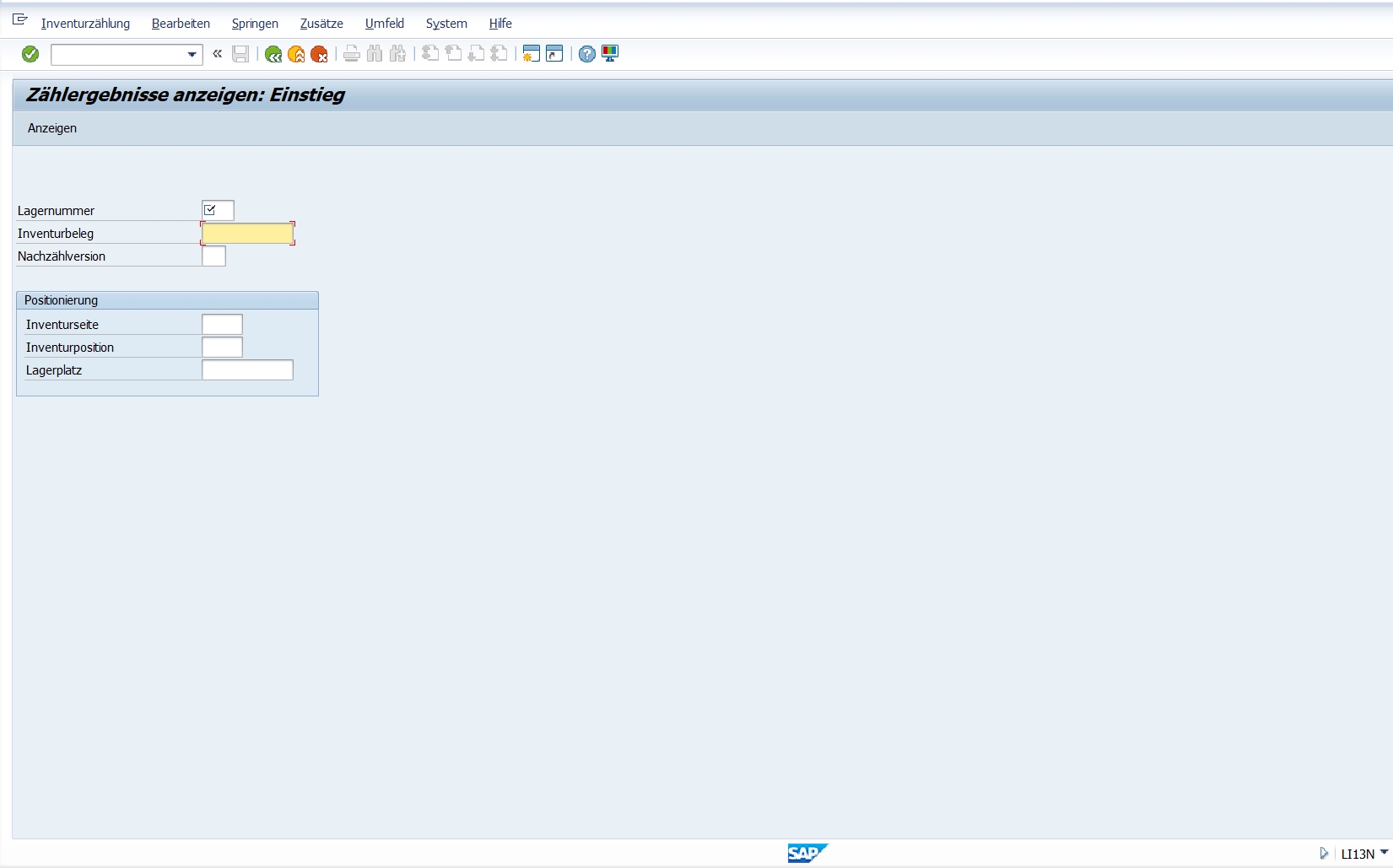Open the Umfeld menu
Image resolution: width=1393 pixels, height=868 pixels.
[385, 24]
